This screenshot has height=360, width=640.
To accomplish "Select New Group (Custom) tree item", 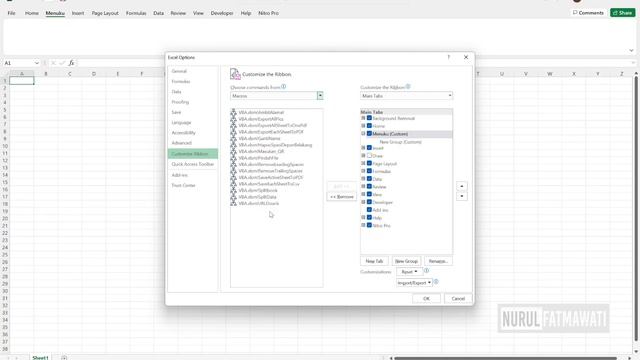I will [400, 142].
